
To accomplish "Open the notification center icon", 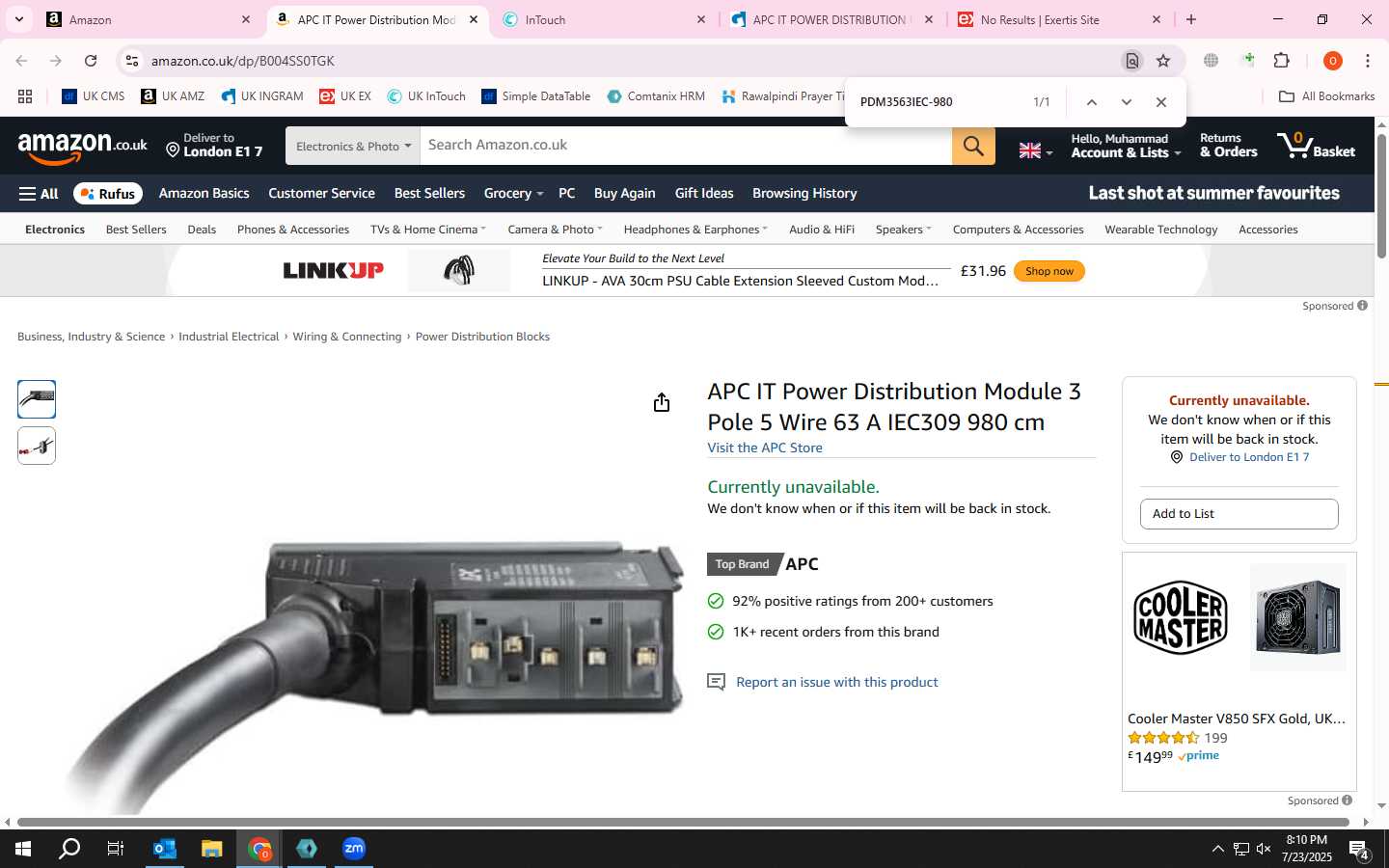I will click(x=1359, y=849).
